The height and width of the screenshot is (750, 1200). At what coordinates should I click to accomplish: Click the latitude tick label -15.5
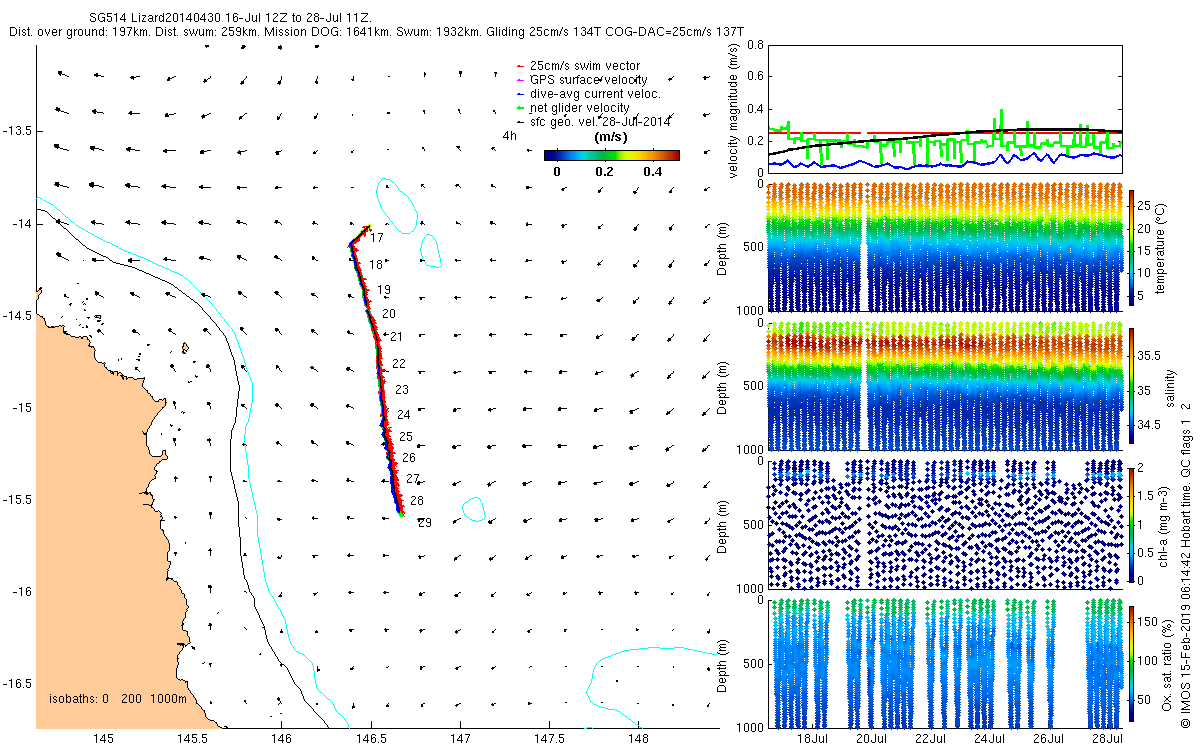coord(19,499)
